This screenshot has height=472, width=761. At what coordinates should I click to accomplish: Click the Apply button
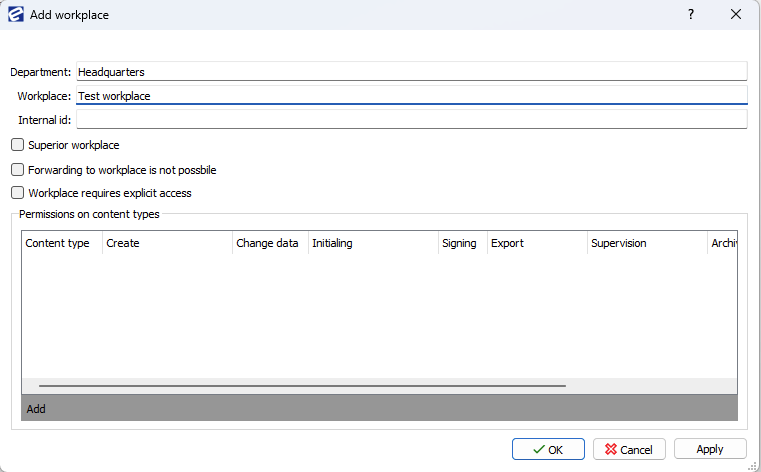pyautogui.click(x=710, y=449)
